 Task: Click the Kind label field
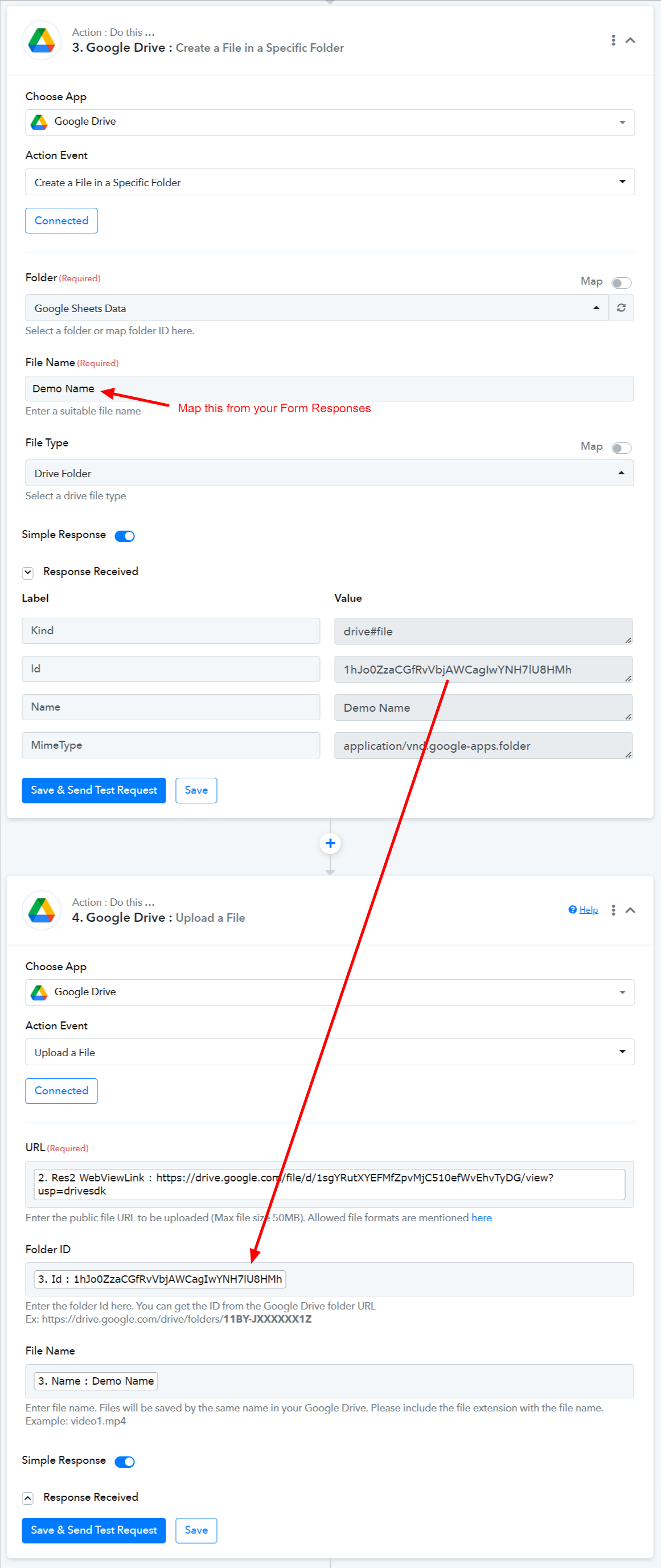[x=171, y=631]
